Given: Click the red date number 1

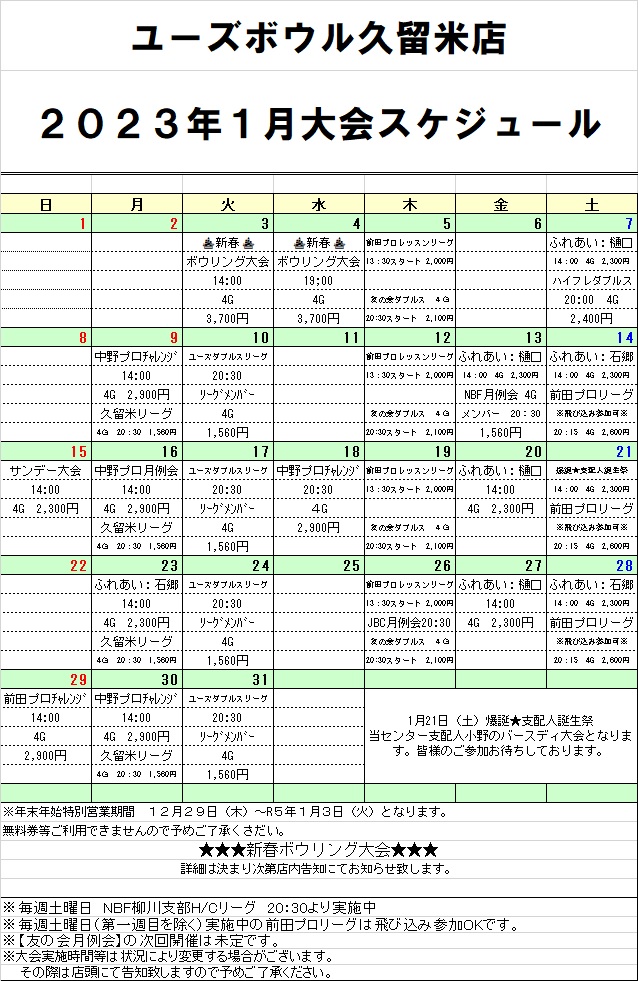Looking at the screenshot, I should [82, 224].
